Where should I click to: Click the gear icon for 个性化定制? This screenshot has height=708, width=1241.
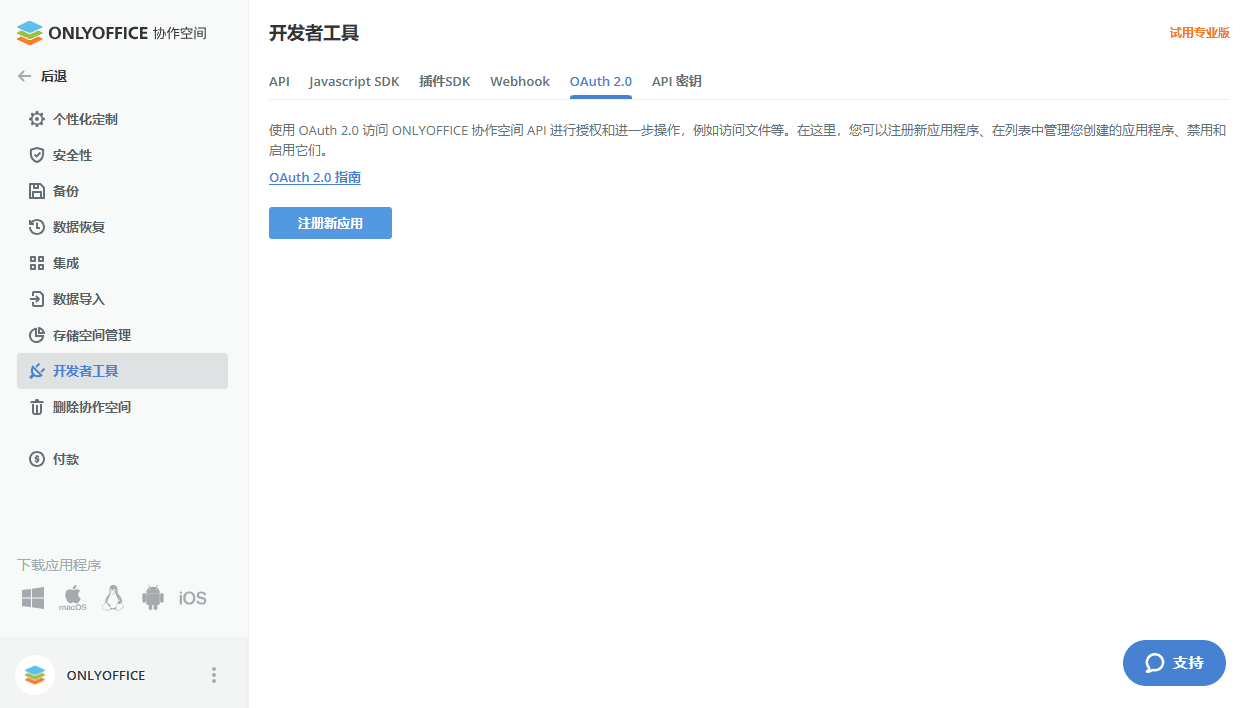click(37, 119)
